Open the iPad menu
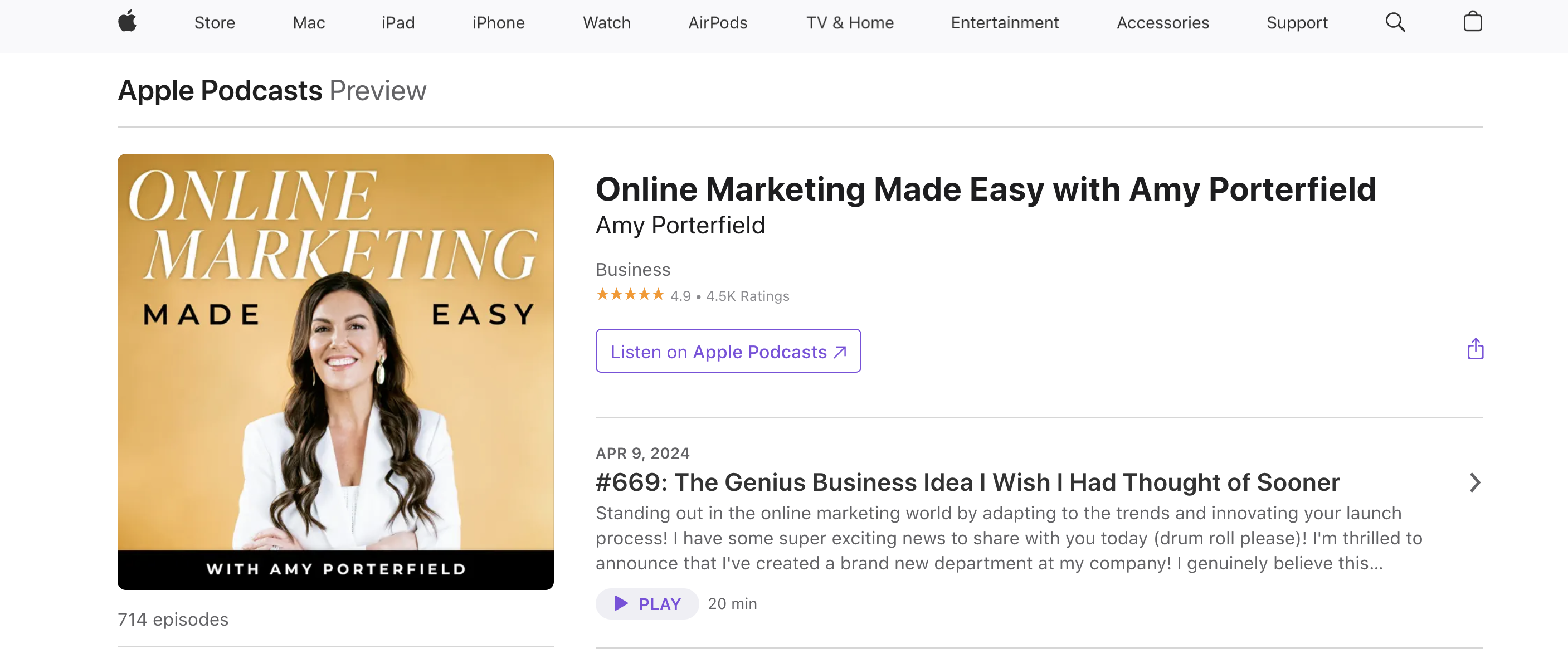This screenshot has height=663, width=1568. click(x=398, y=22)
